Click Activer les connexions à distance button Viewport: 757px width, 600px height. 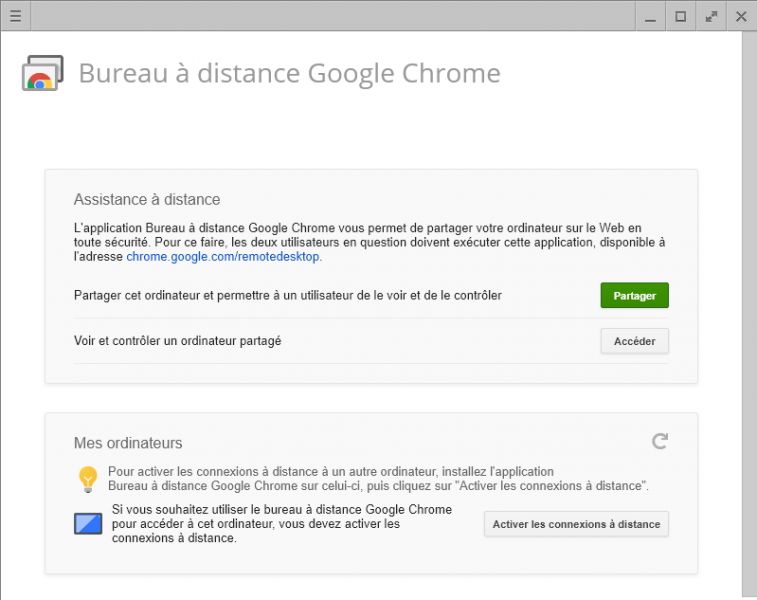coord(576,524)
